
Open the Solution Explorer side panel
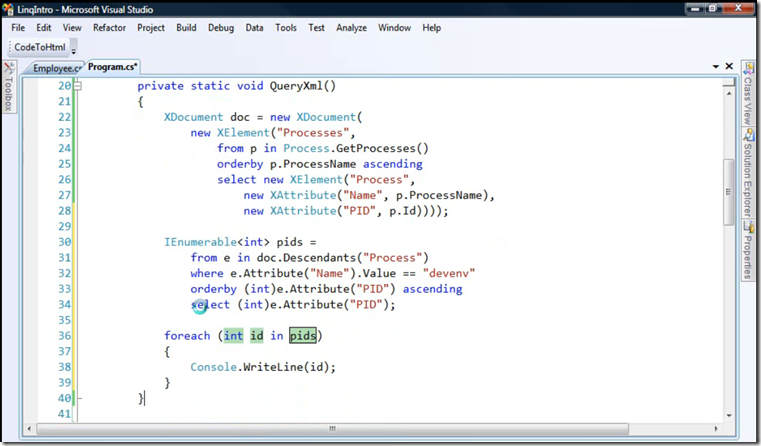tap(748, 173)
